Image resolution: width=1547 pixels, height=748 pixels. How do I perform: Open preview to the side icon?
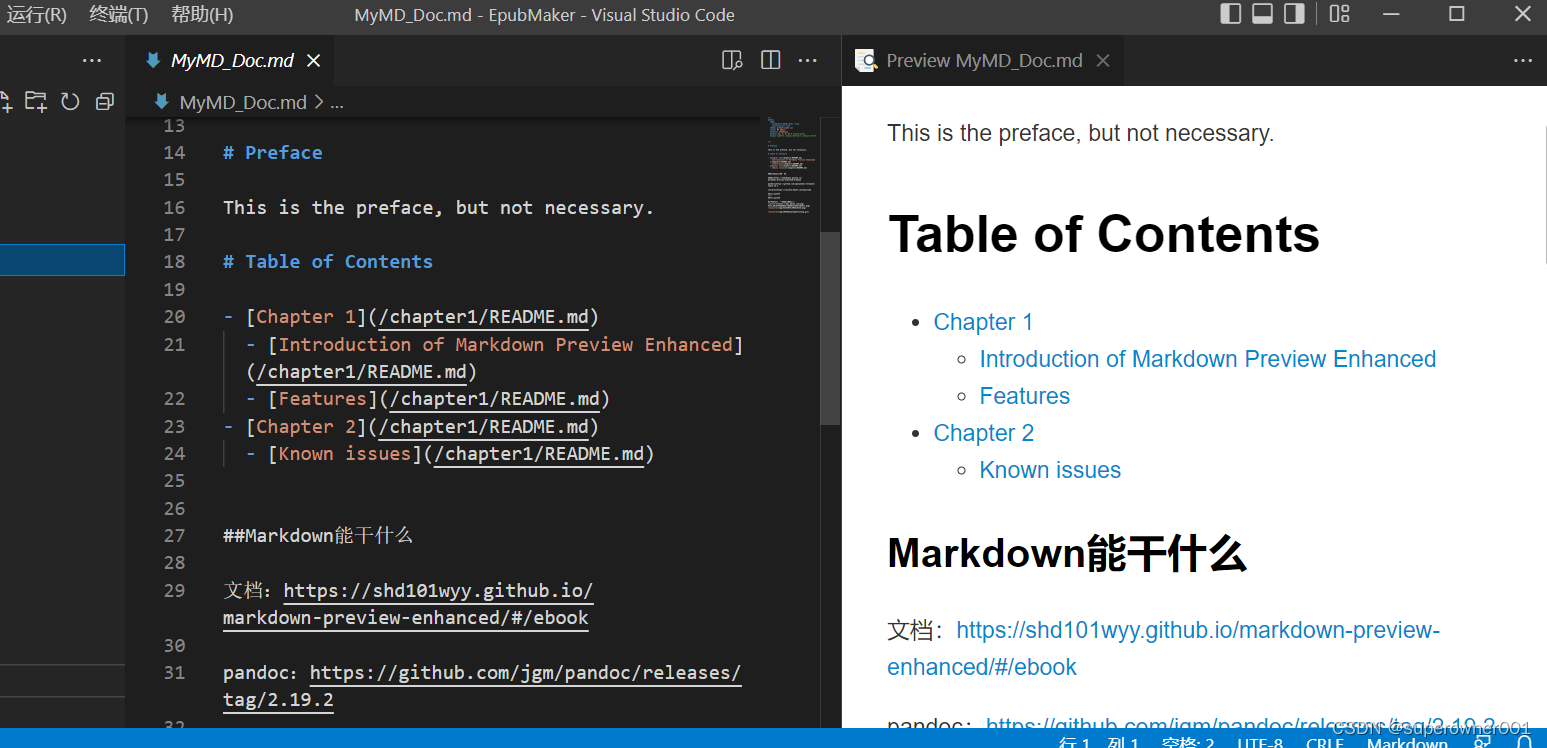[732, 61]
